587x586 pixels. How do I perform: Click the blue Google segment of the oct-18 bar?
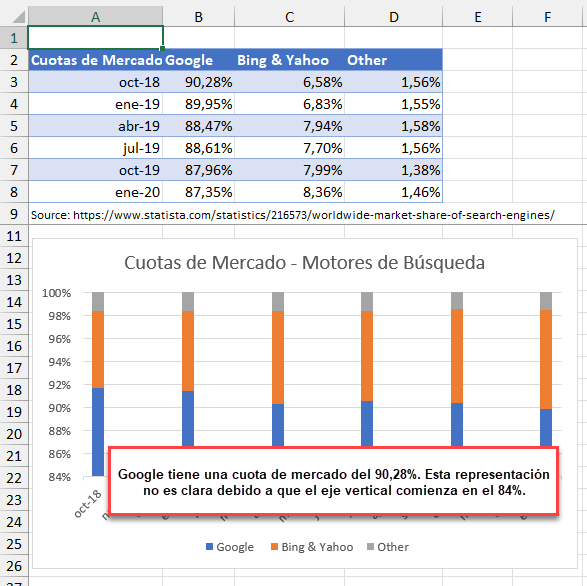coord(98,432)
